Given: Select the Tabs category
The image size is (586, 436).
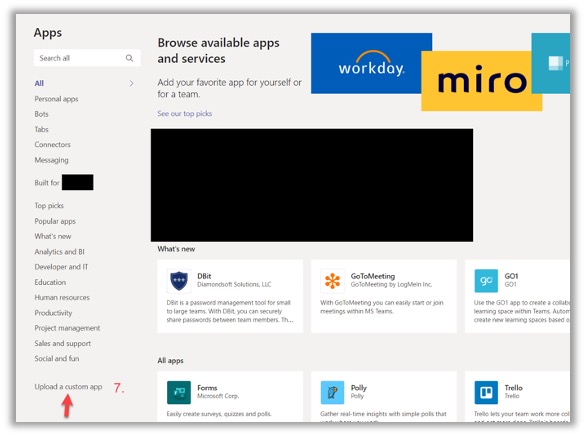Looking at the screenshot, I should pyautogui.click(x=41, y=129).
